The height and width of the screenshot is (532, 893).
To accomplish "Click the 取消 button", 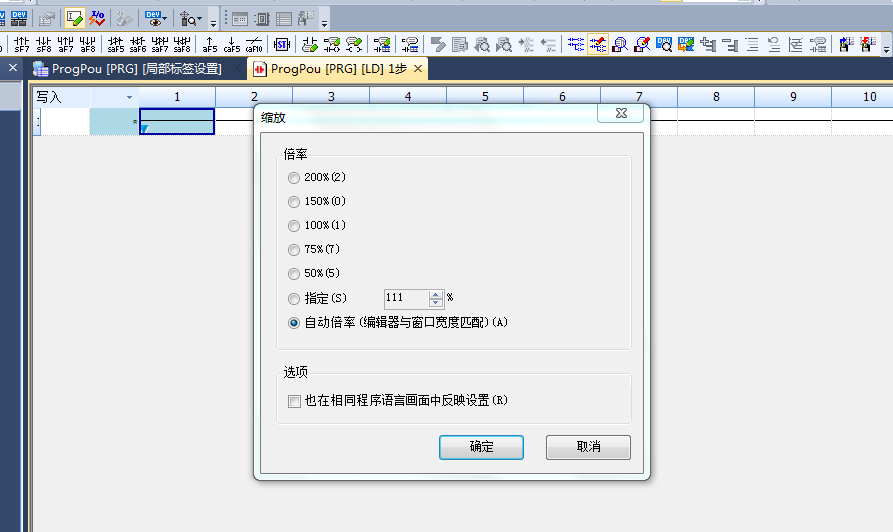I will coord(588,447).
